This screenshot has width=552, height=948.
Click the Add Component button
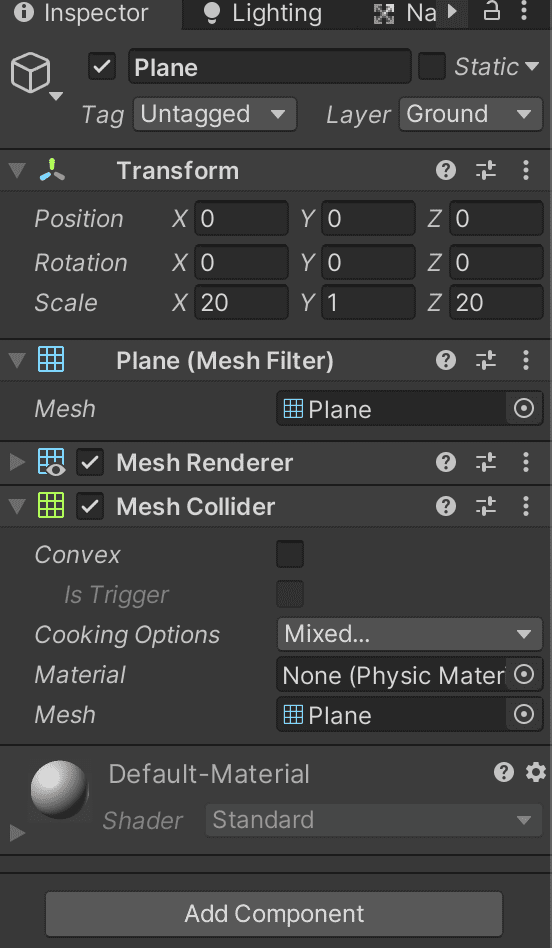point(274,914)
